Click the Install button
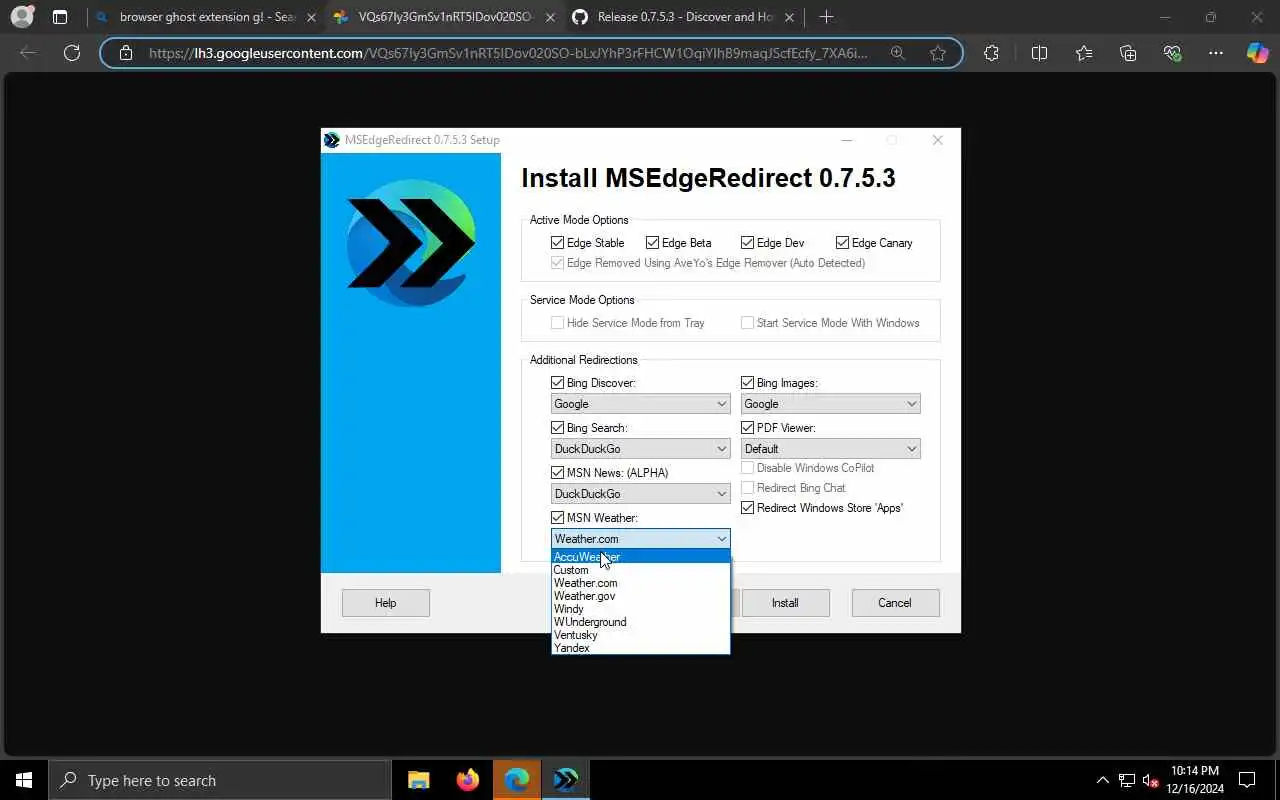Screen dimensions: 1280x800 tap(785, 603)
